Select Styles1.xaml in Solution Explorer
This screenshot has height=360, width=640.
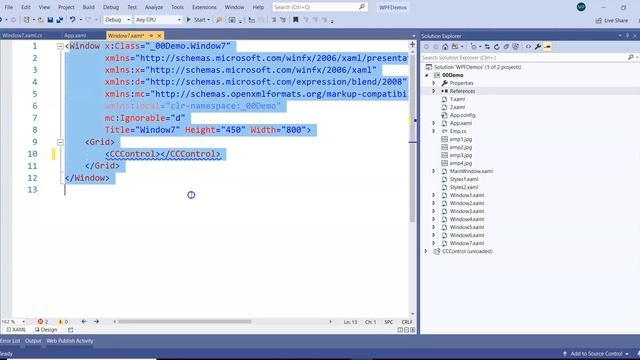coord(464,179)
